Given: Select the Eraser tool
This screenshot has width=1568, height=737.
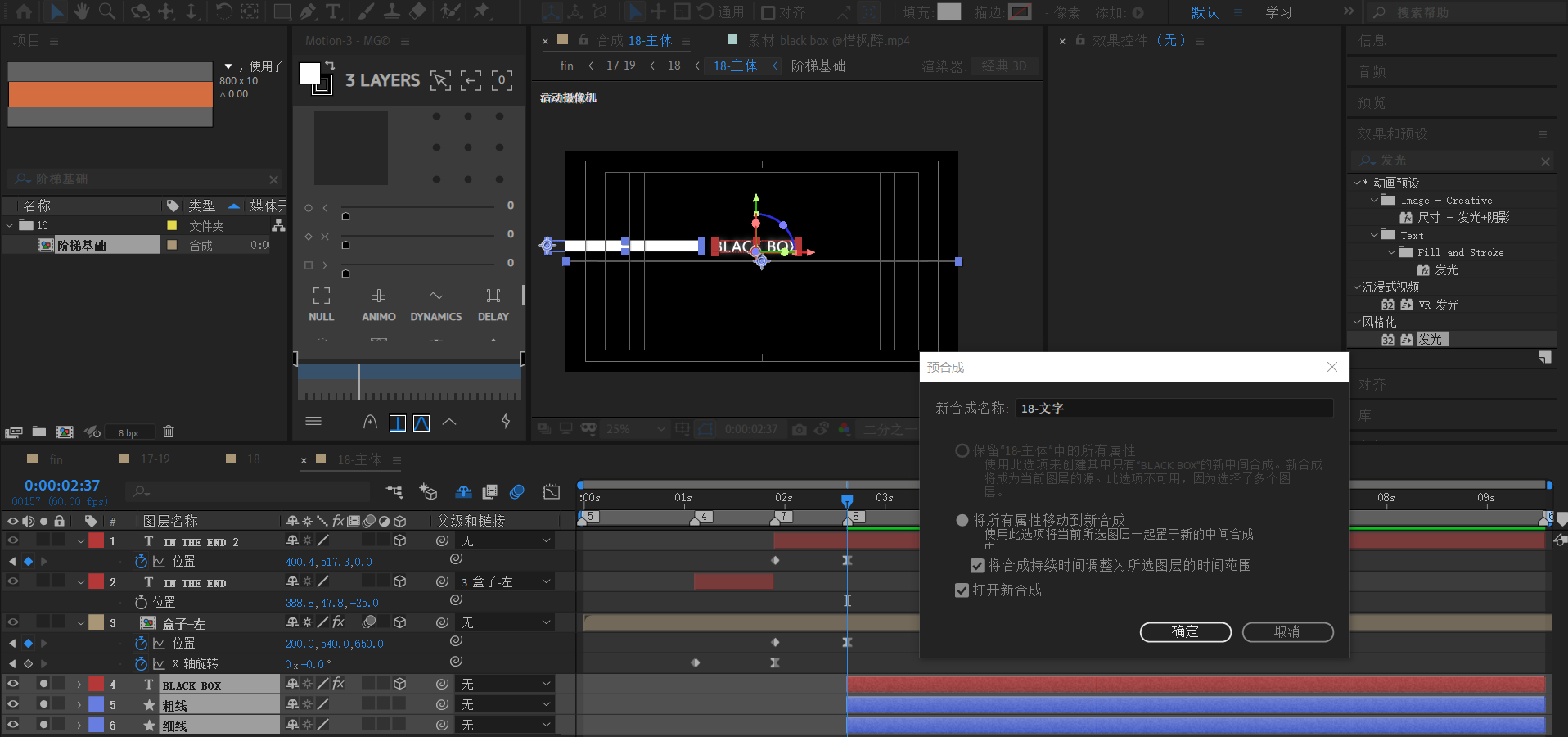Looking at the screenshot, I should [x=417, y=11].
